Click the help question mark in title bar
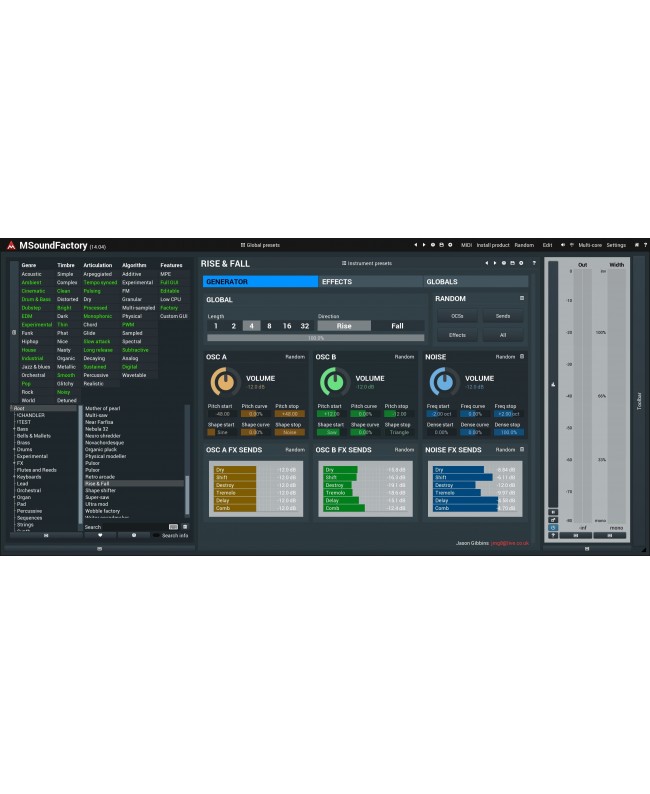The image size is (650, 794). click(x=645, y=245)
